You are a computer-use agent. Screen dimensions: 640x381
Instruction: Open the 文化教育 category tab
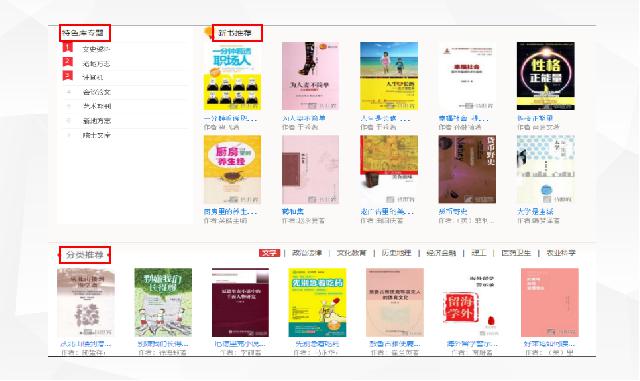pos(351,253)
